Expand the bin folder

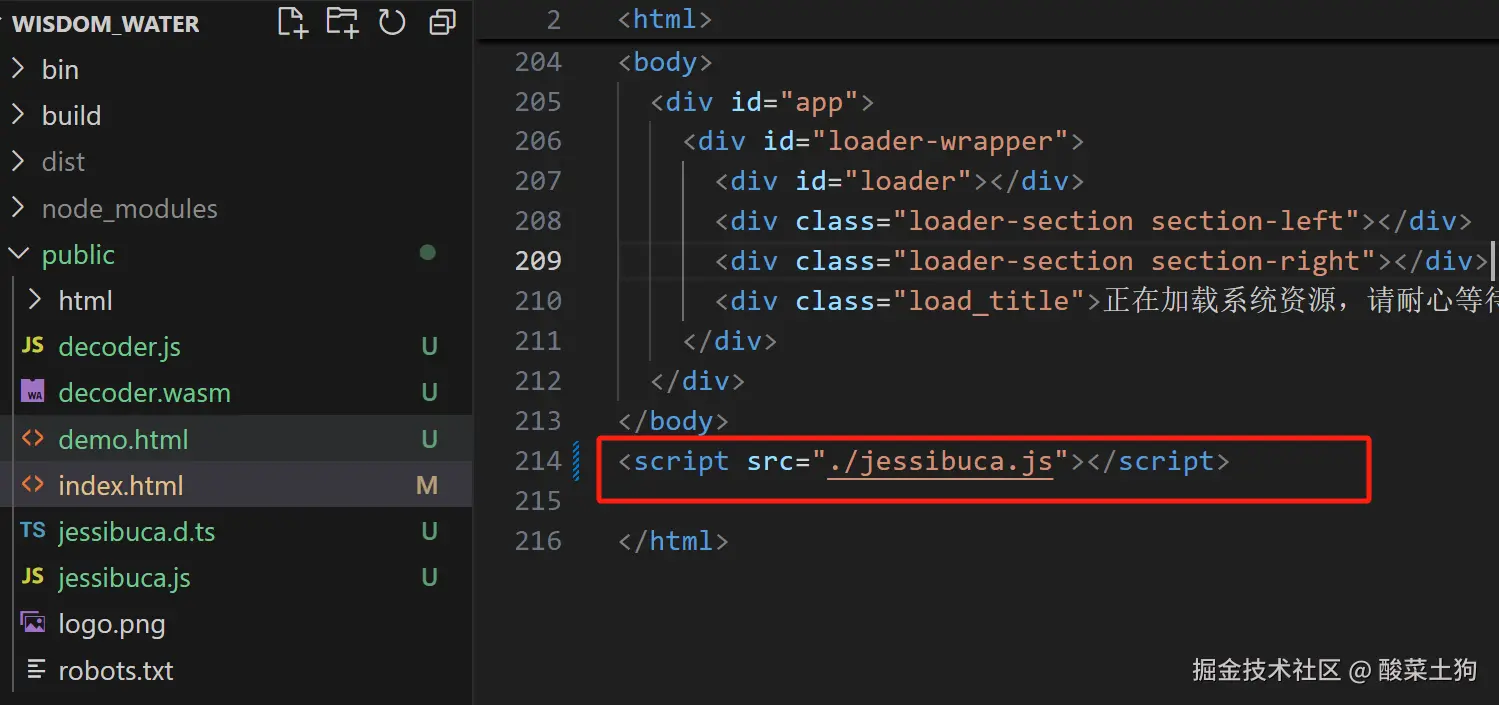click(x=60, y=69)
